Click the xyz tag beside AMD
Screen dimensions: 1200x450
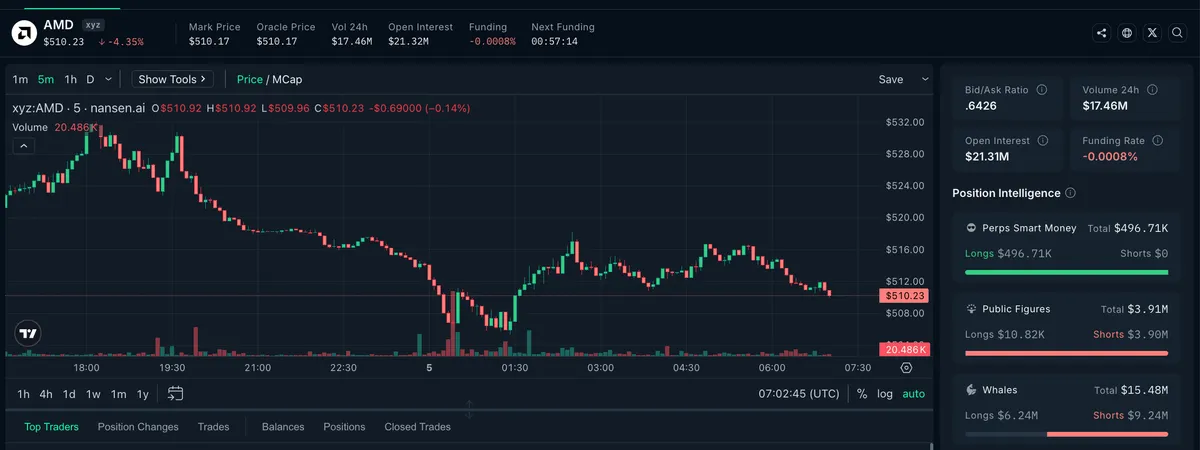pyautogui.click(x=93, y=23)
